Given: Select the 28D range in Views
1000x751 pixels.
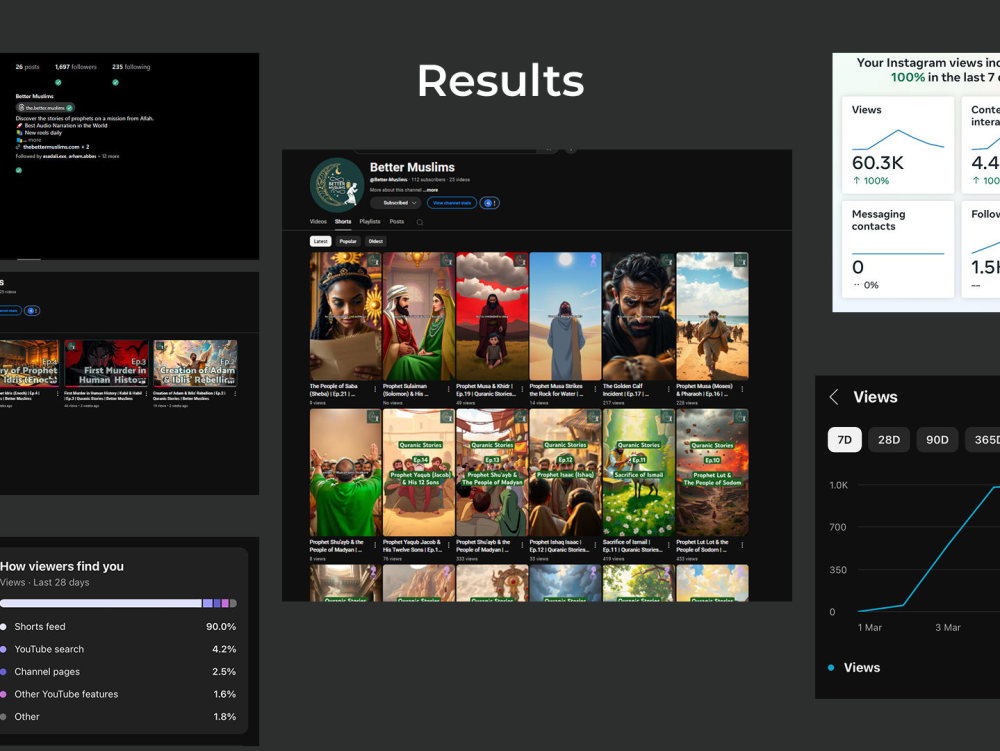Looking at the screenshot, I should pos(889,440).
